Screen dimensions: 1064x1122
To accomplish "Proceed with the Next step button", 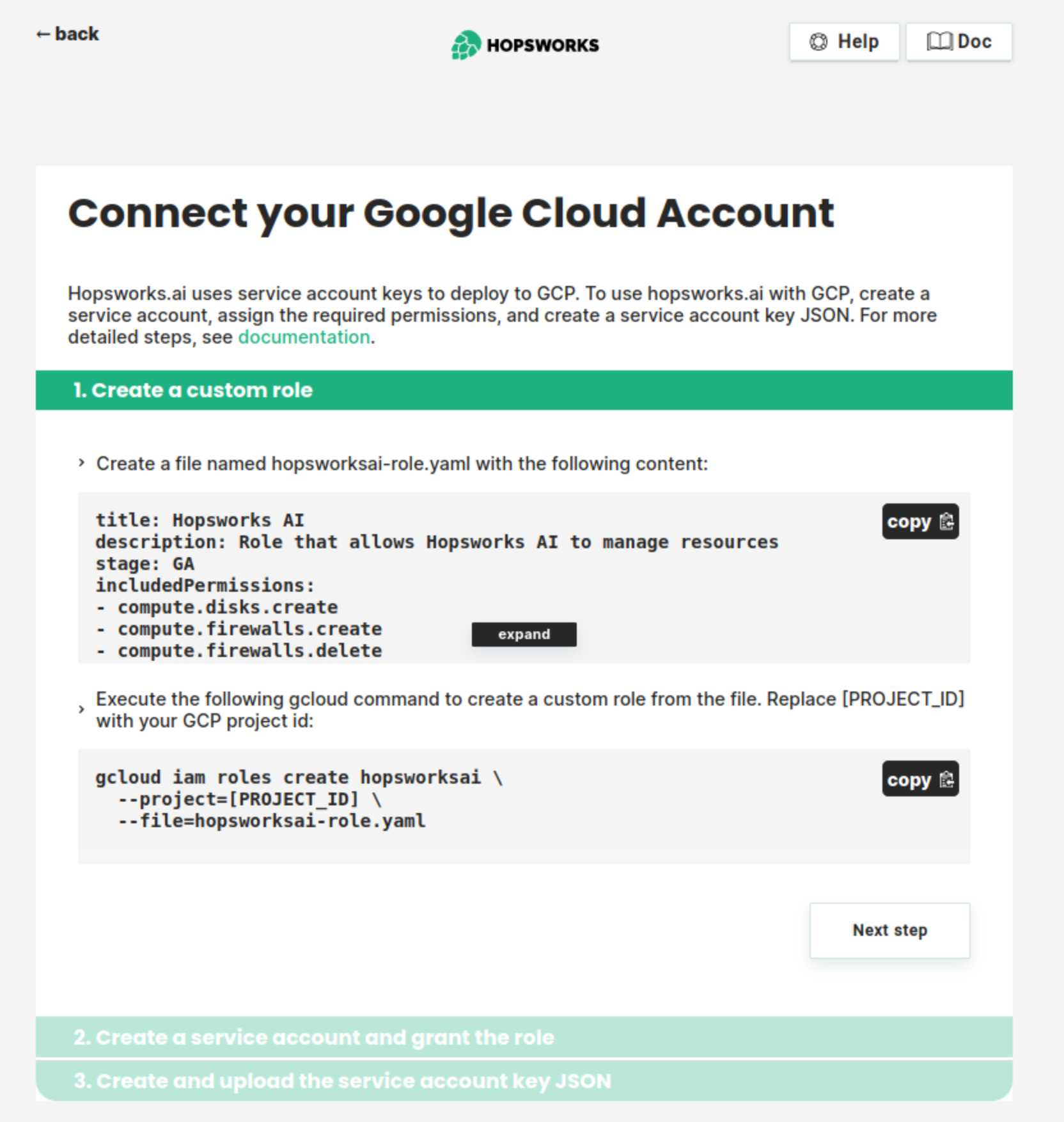I will tap(889, 930).
